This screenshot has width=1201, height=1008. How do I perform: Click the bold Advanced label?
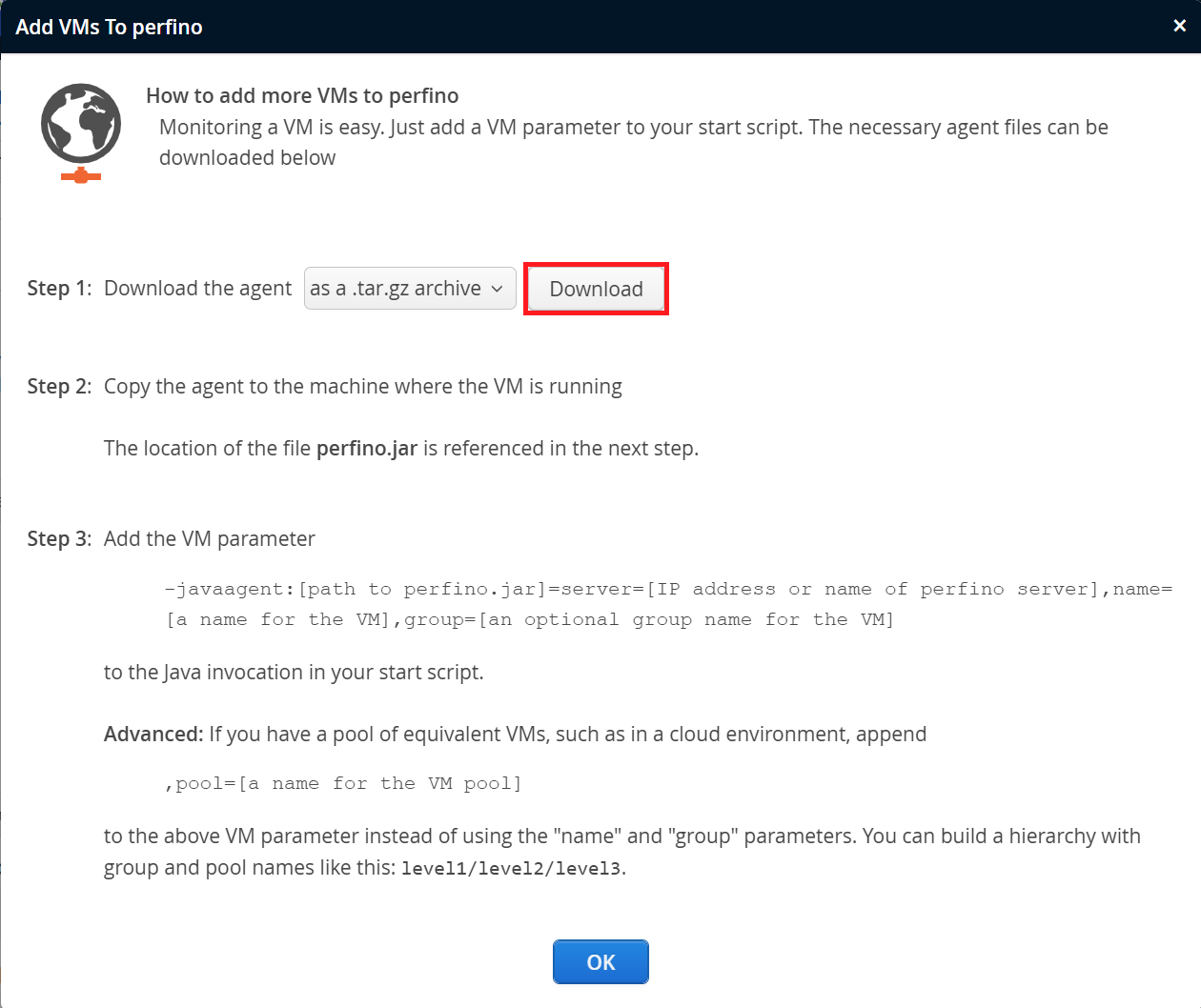click(x=153, y=735)
